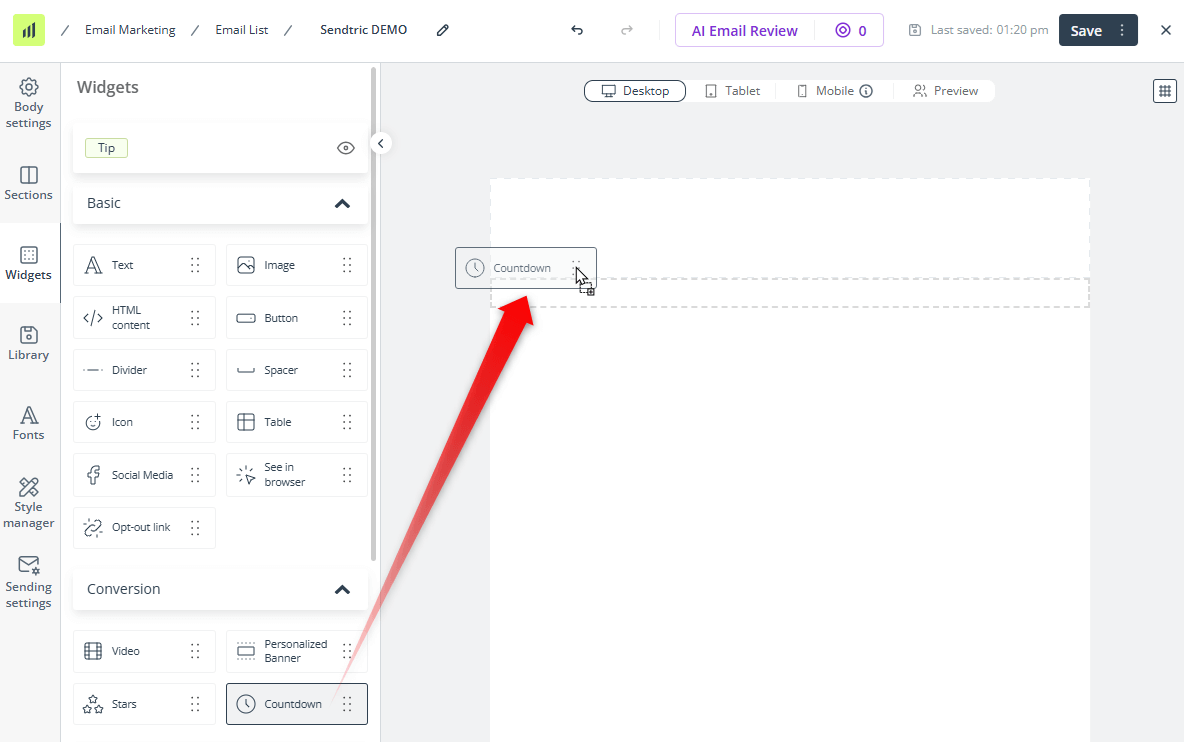Click the pencil icon to rename email
1184x742 pixels.
[x=443, y=30]
